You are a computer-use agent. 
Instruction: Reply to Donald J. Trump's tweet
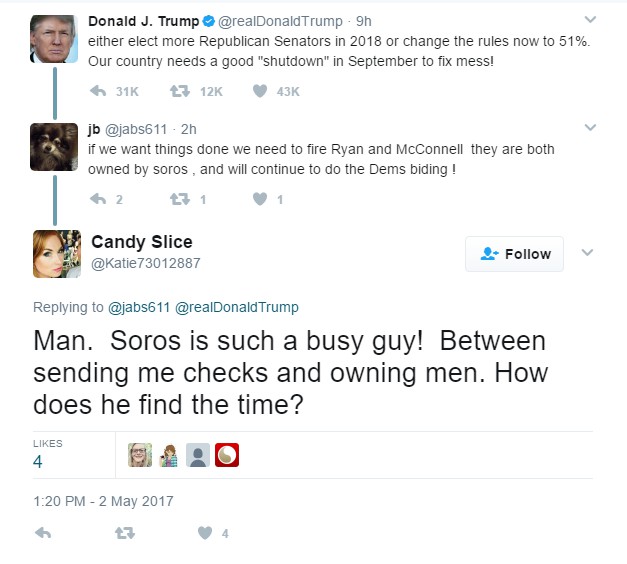point(98,91)
